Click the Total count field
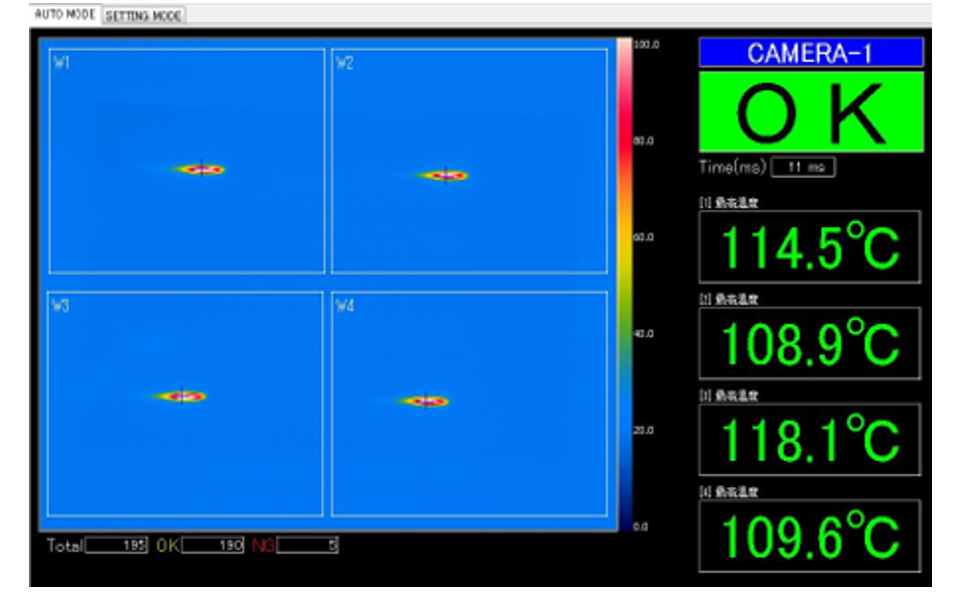Image resolution: width=960 pixels, height=600 pixels. (117, 545)
